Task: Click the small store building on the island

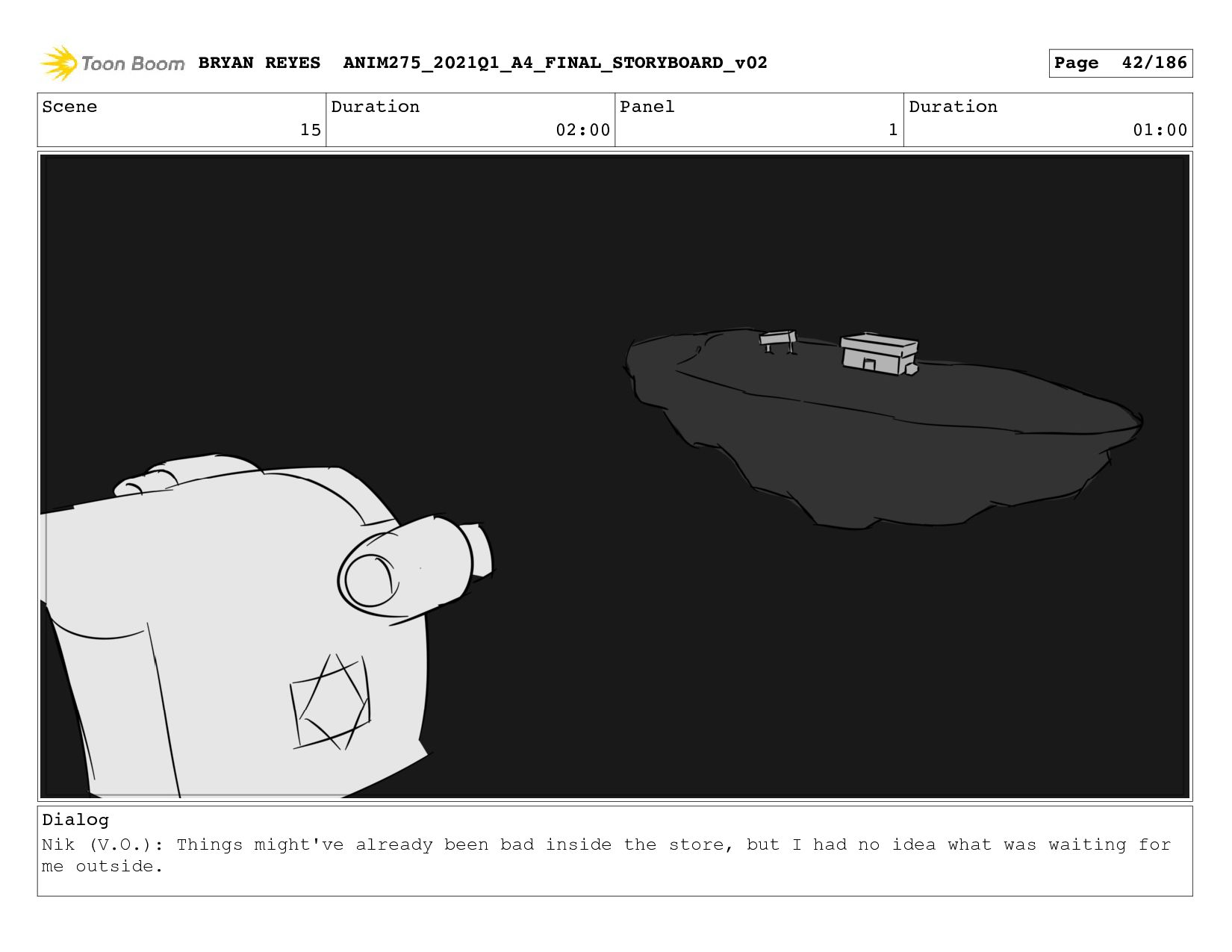Action: click(879, 354)
